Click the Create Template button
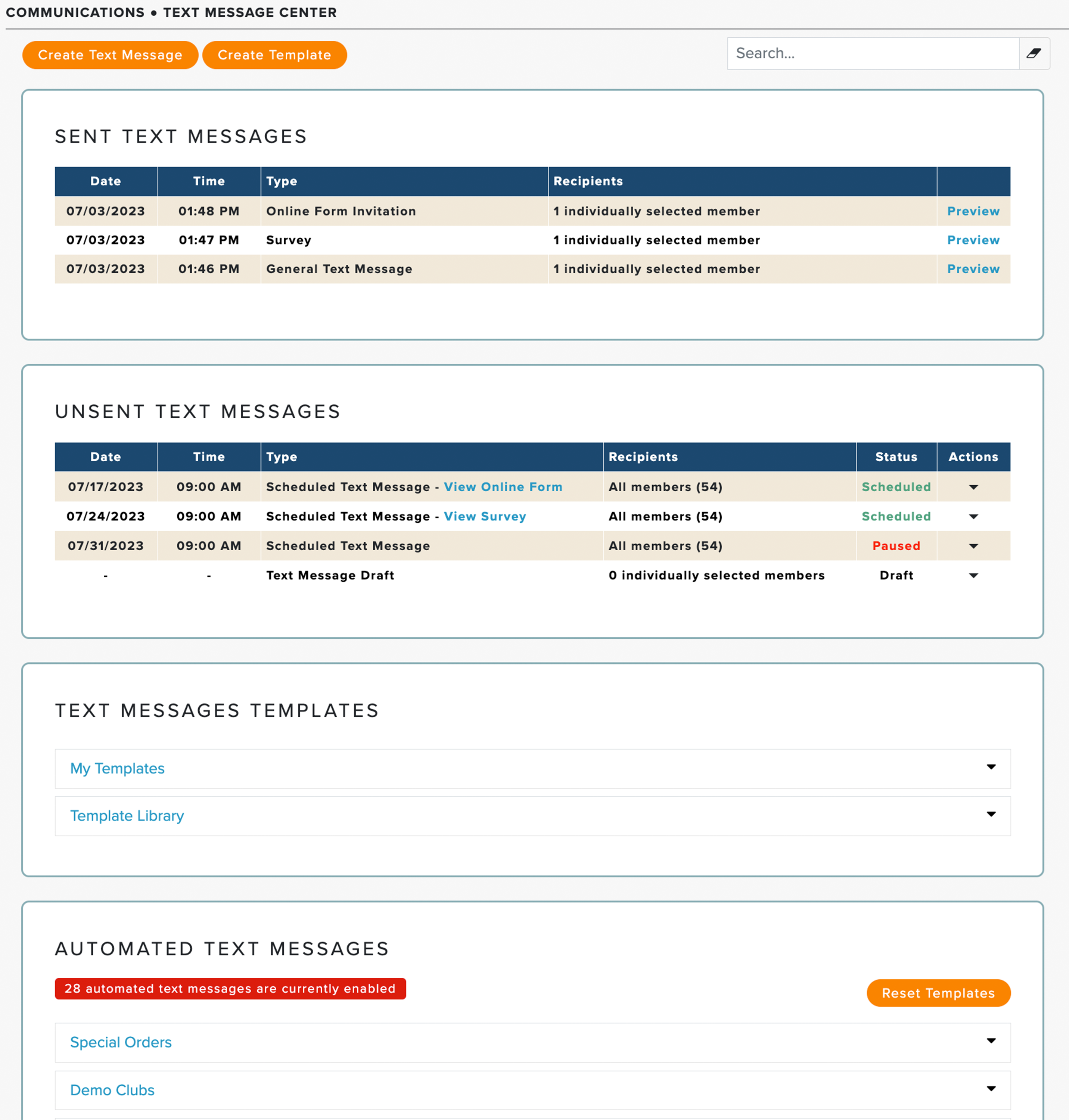Image resolution: width=1069 pixels, height=1120 pixels. tap(274, 55)
